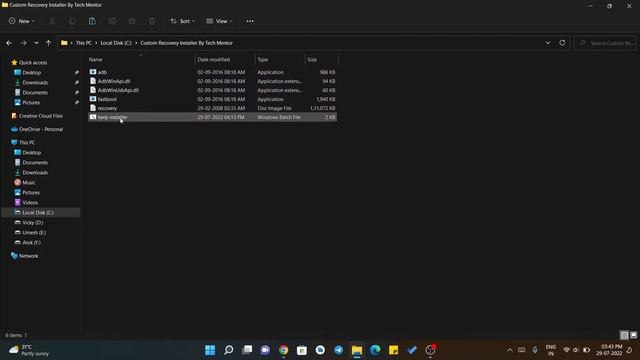Go up one folder level
The width and height of the screenshot is (640, 360).
pos(48,43)
